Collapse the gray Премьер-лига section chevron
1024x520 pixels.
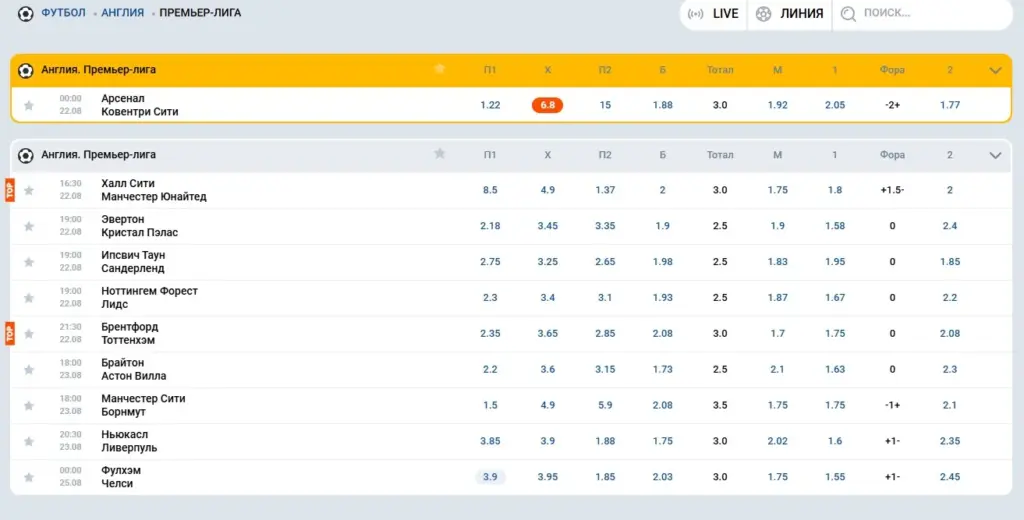995,155
